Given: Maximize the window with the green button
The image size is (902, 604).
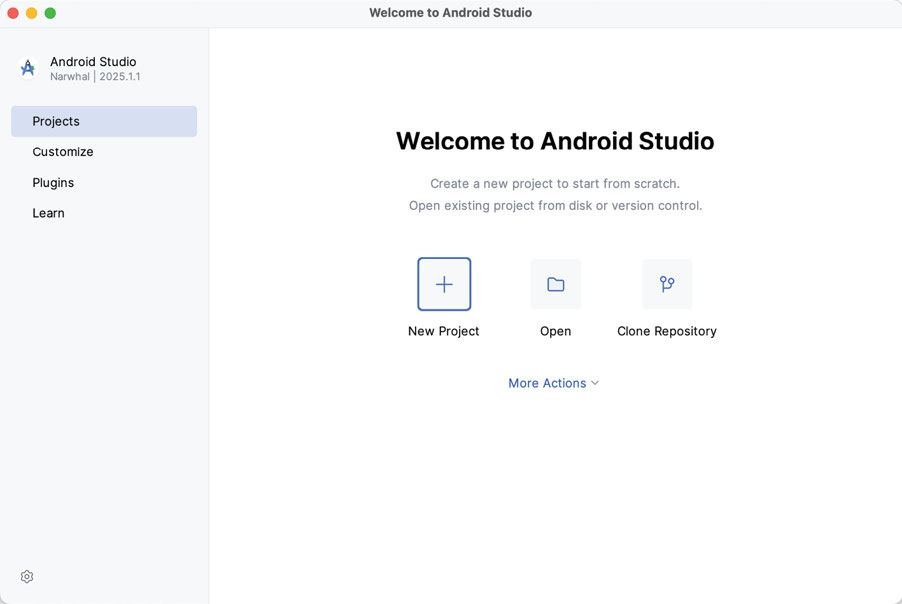Looking at the screenshot, I should (50, 13).
